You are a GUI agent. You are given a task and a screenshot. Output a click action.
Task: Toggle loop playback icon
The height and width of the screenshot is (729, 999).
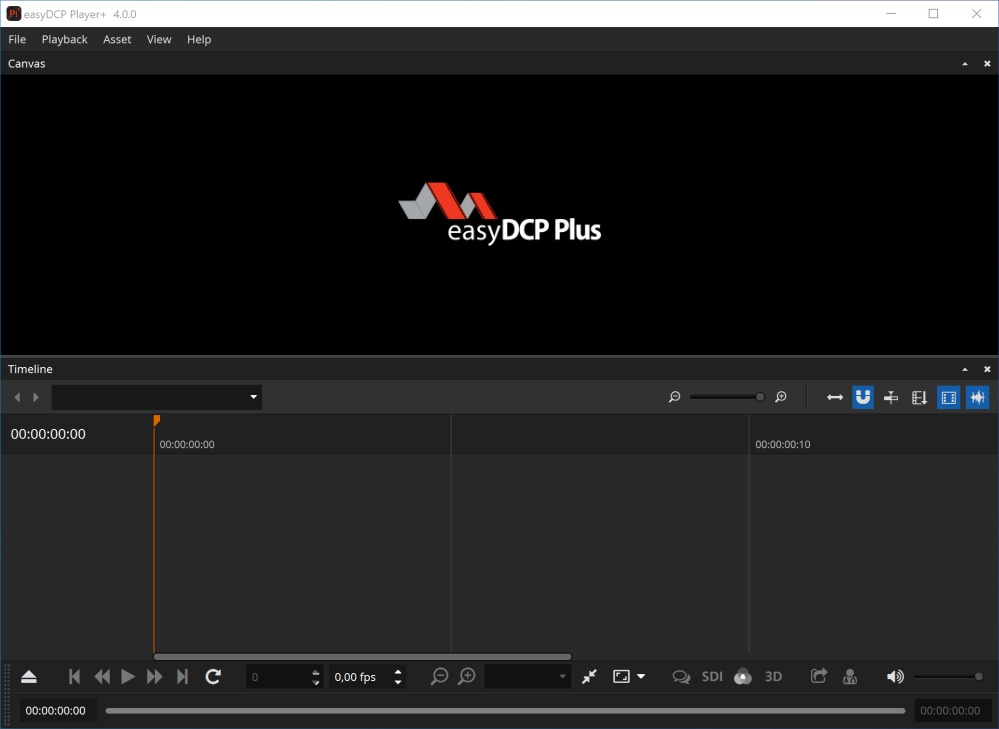213,677
